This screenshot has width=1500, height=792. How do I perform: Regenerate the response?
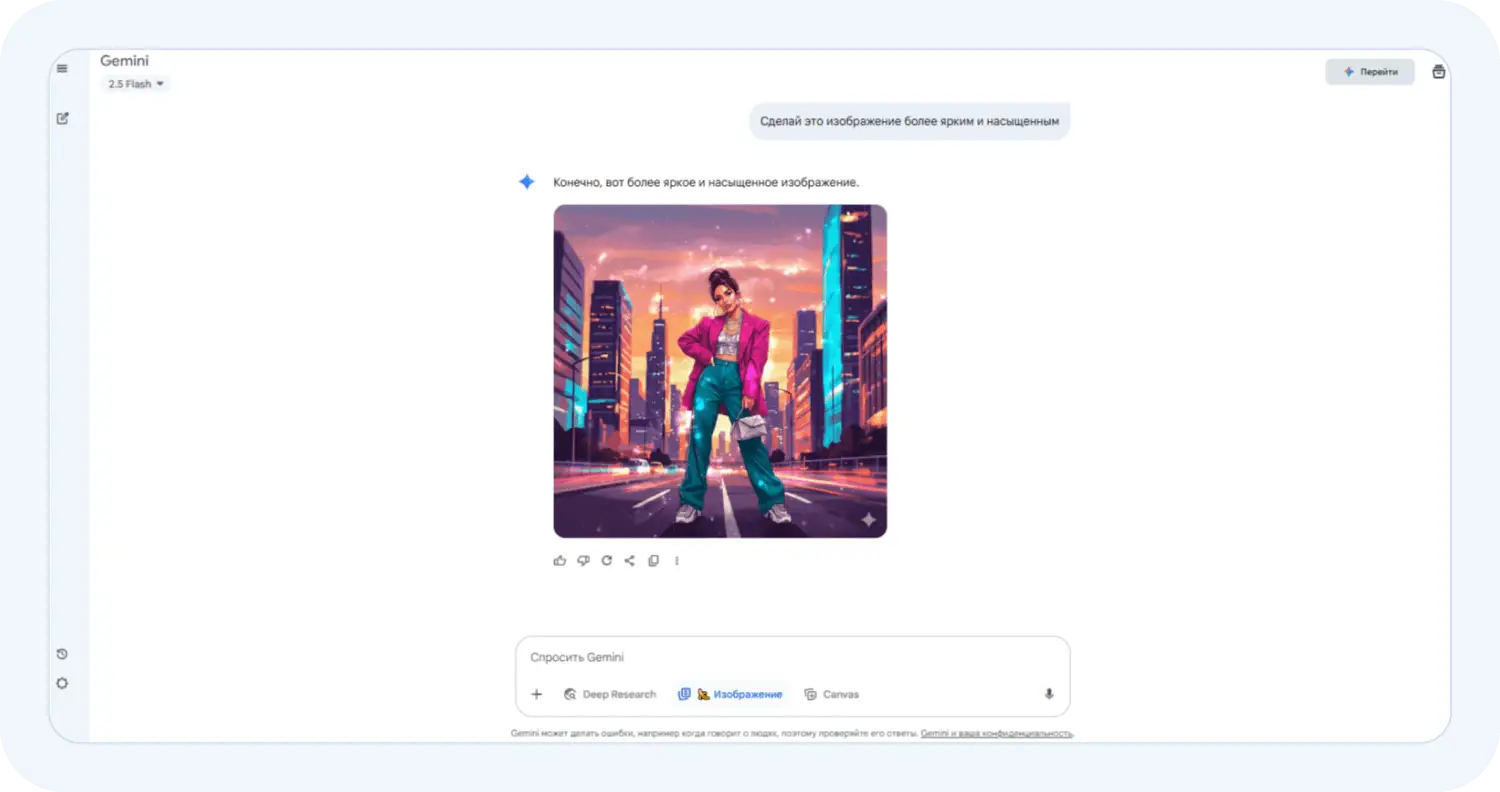tap(606, 561)
